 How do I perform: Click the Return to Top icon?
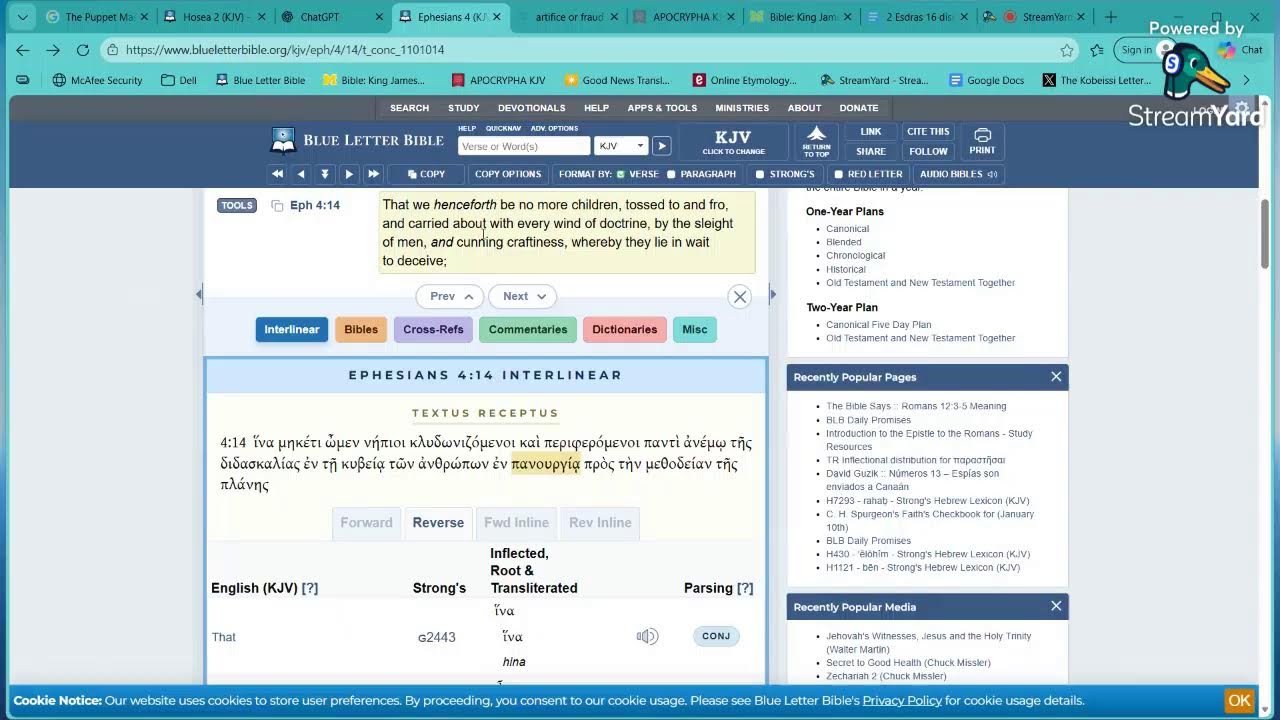click(816, 141)
